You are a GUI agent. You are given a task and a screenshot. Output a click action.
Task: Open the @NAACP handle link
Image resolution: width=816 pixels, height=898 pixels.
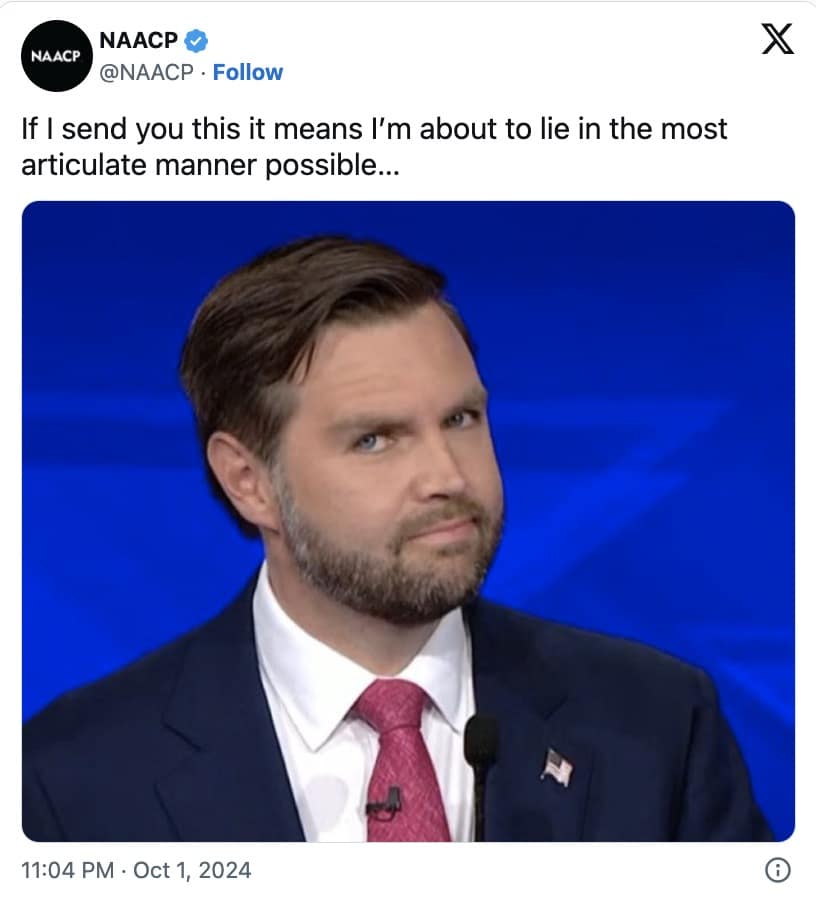147,72
